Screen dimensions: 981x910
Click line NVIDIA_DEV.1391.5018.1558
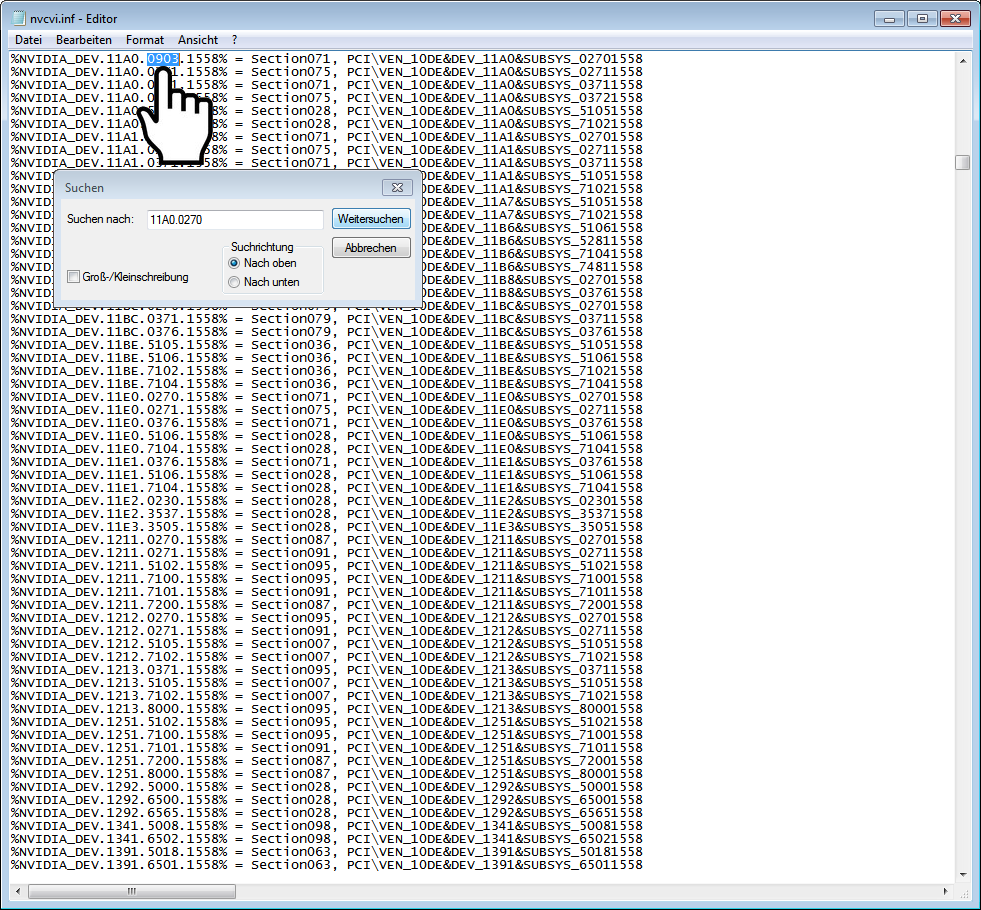click(327, 852)
